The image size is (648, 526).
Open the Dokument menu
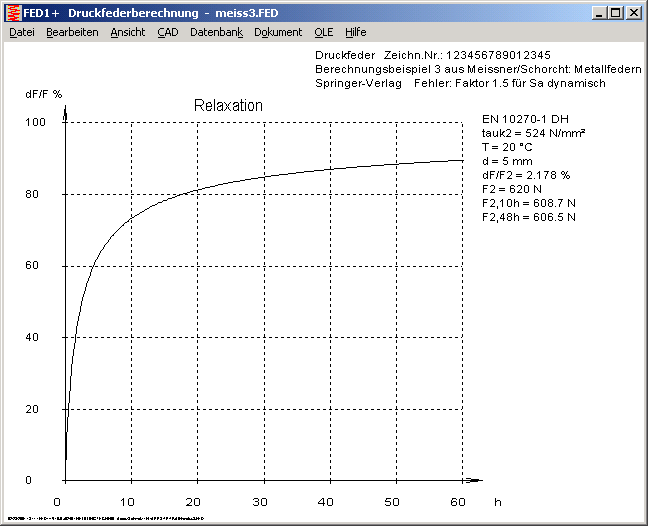[278, 32]
